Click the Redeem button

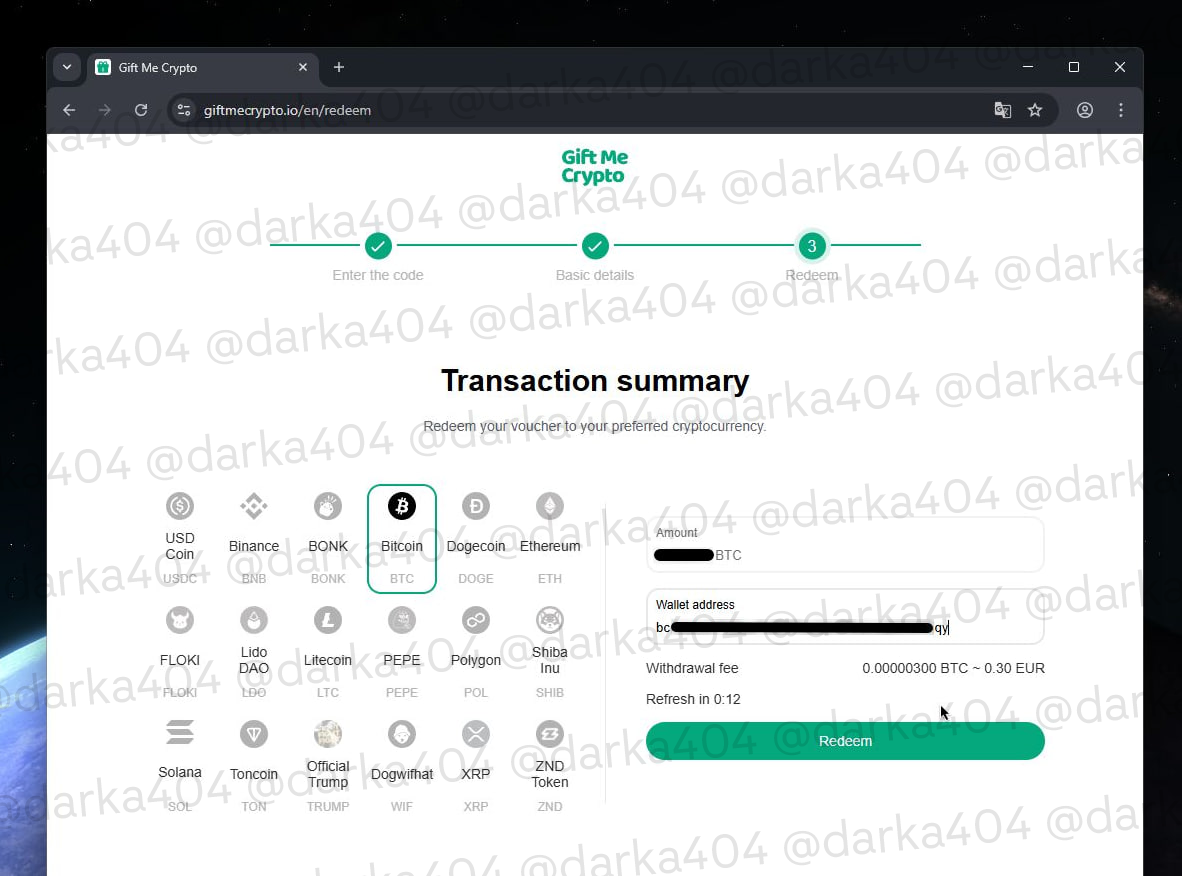coord(845,741)
